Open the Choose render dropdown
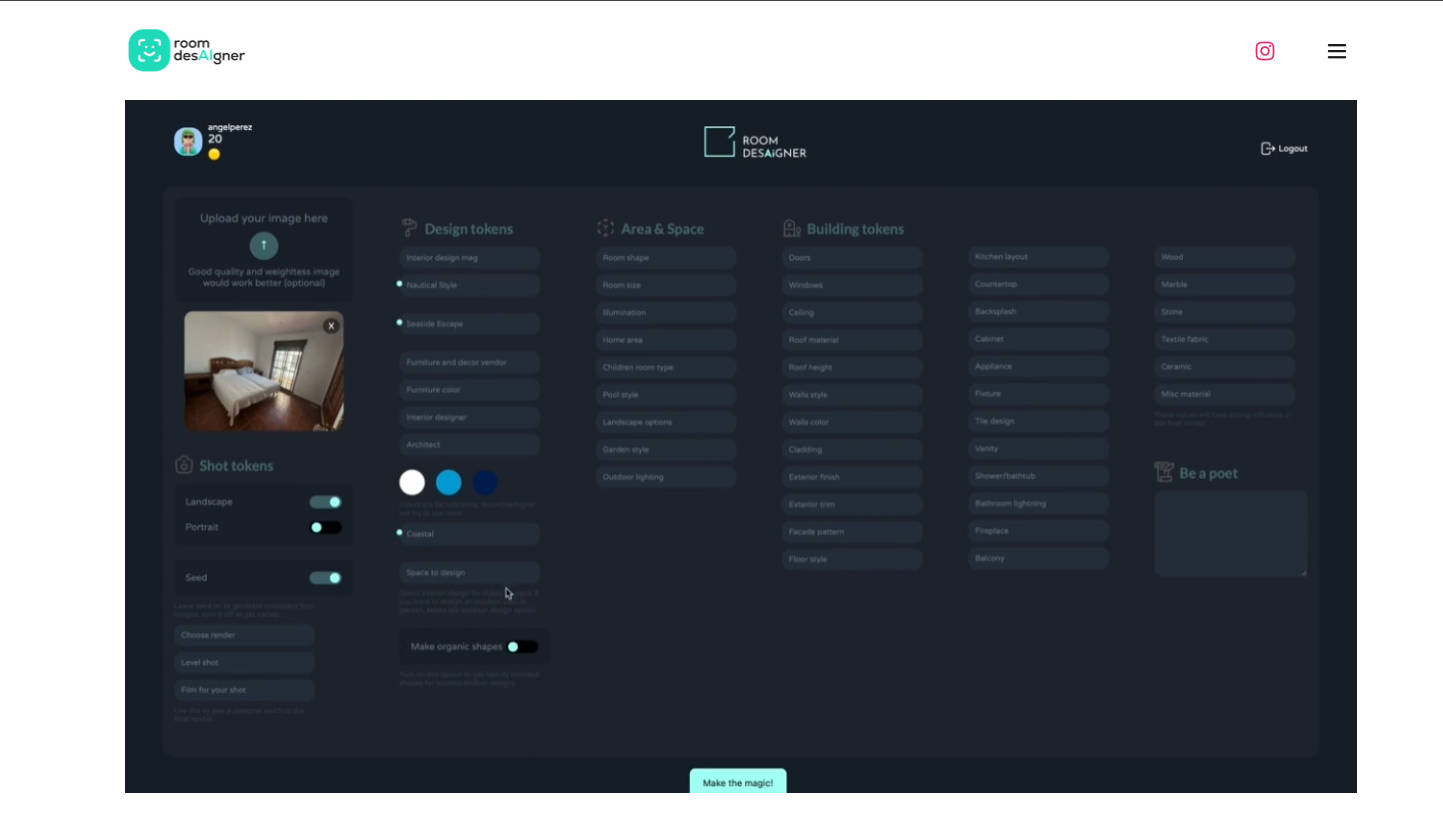Image resolution: width=1443 pixels, height=827 pixels. (244, 635)
